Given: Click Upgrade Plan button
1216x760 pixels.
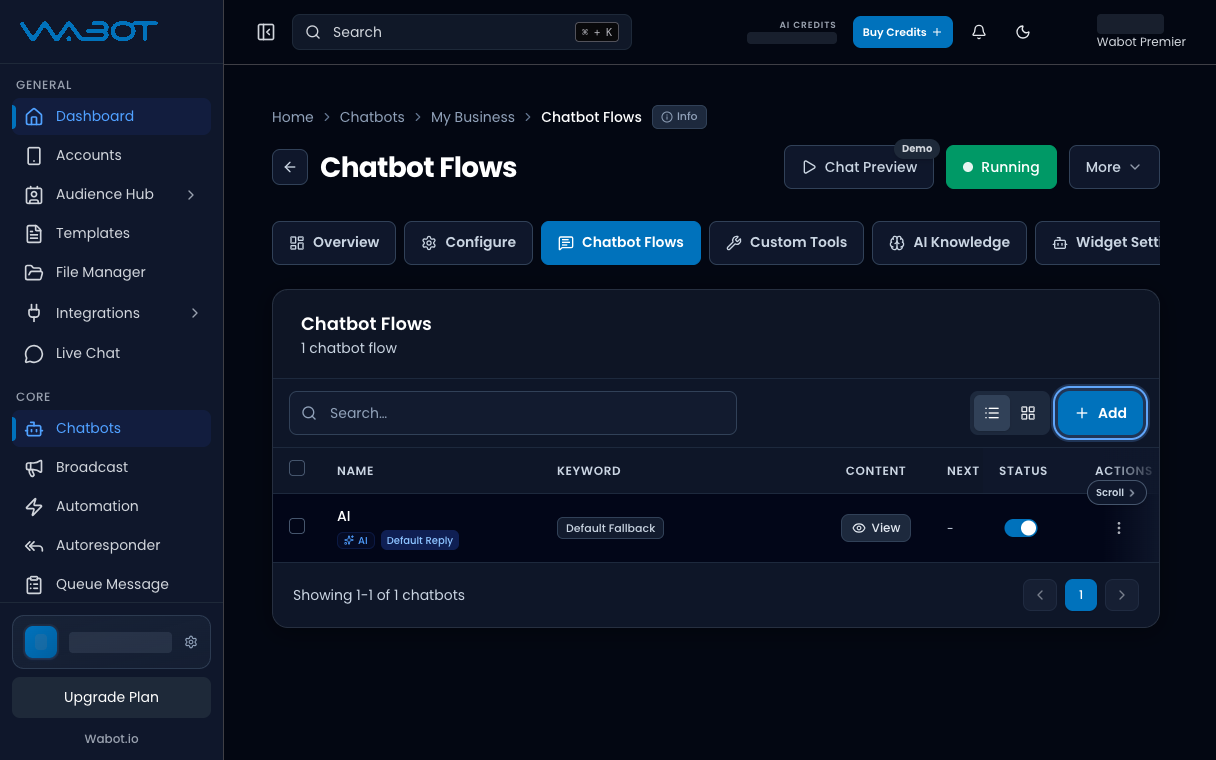Looking at the screenshot, I should pyautogui.click(x=111, y=697).
